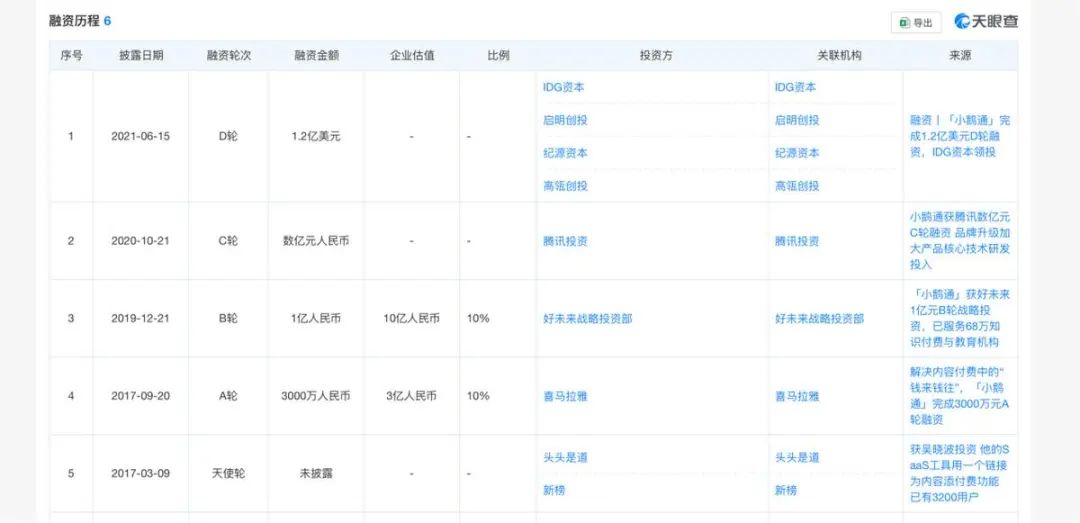
Task: Select the date 2017-03-09
Action: 141,474
